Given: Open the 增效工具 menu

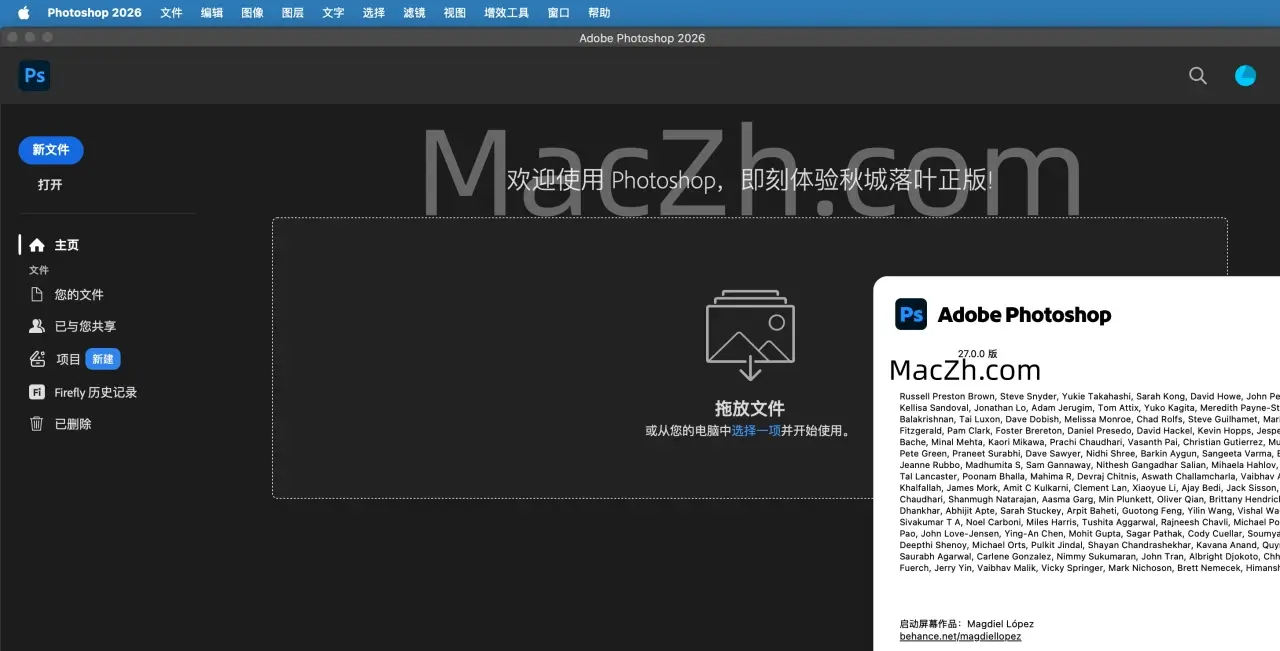Looking at the screenshot, I should click(506, 13).
